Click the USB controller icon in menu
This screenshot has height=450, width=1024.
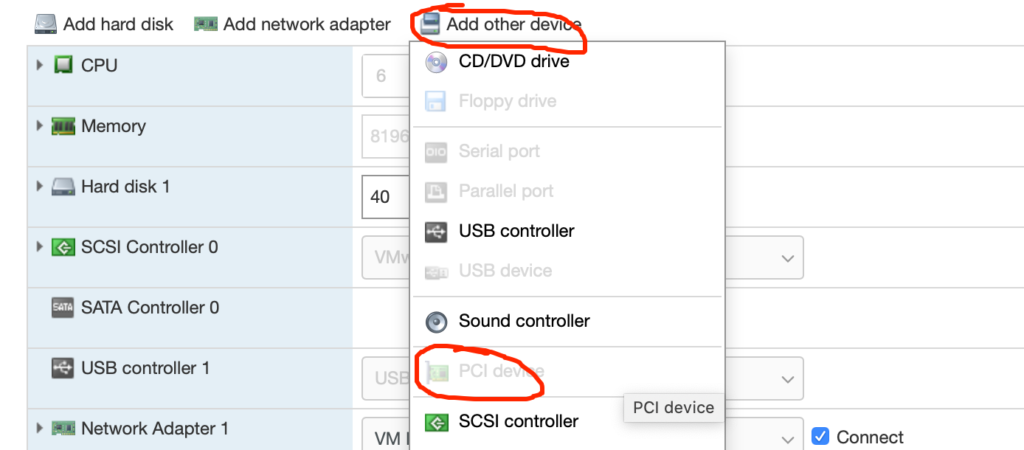point(436,231)
